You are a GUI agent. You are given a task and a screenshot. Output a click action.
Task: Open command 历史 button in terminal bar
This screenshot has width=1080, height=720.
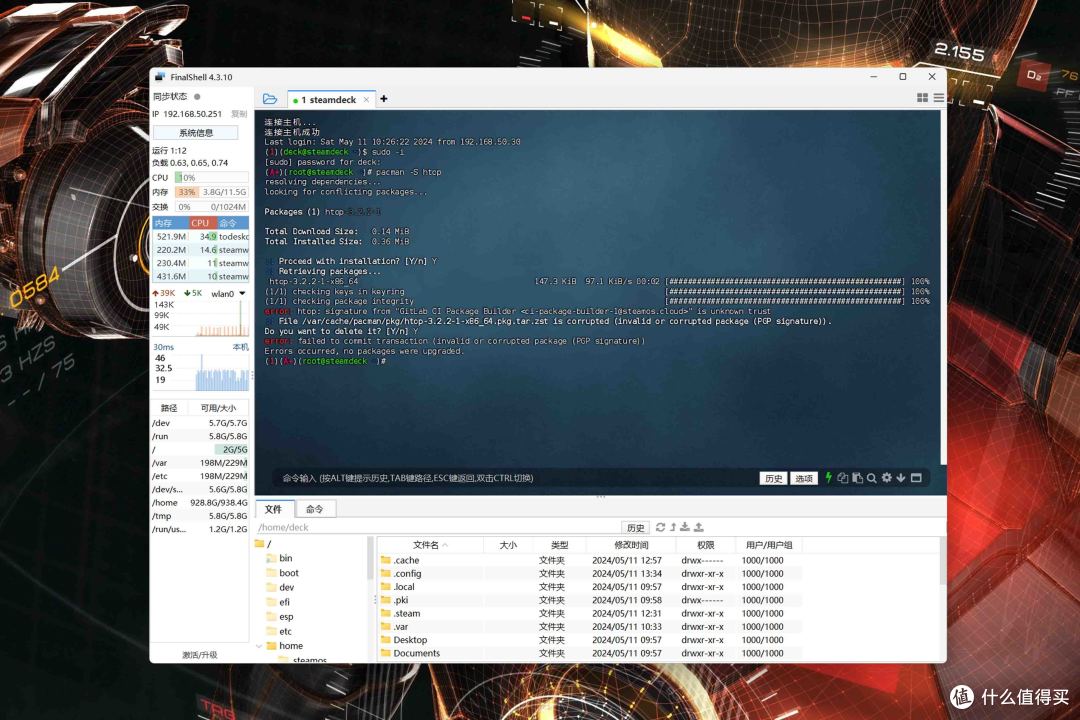point(773,478)
